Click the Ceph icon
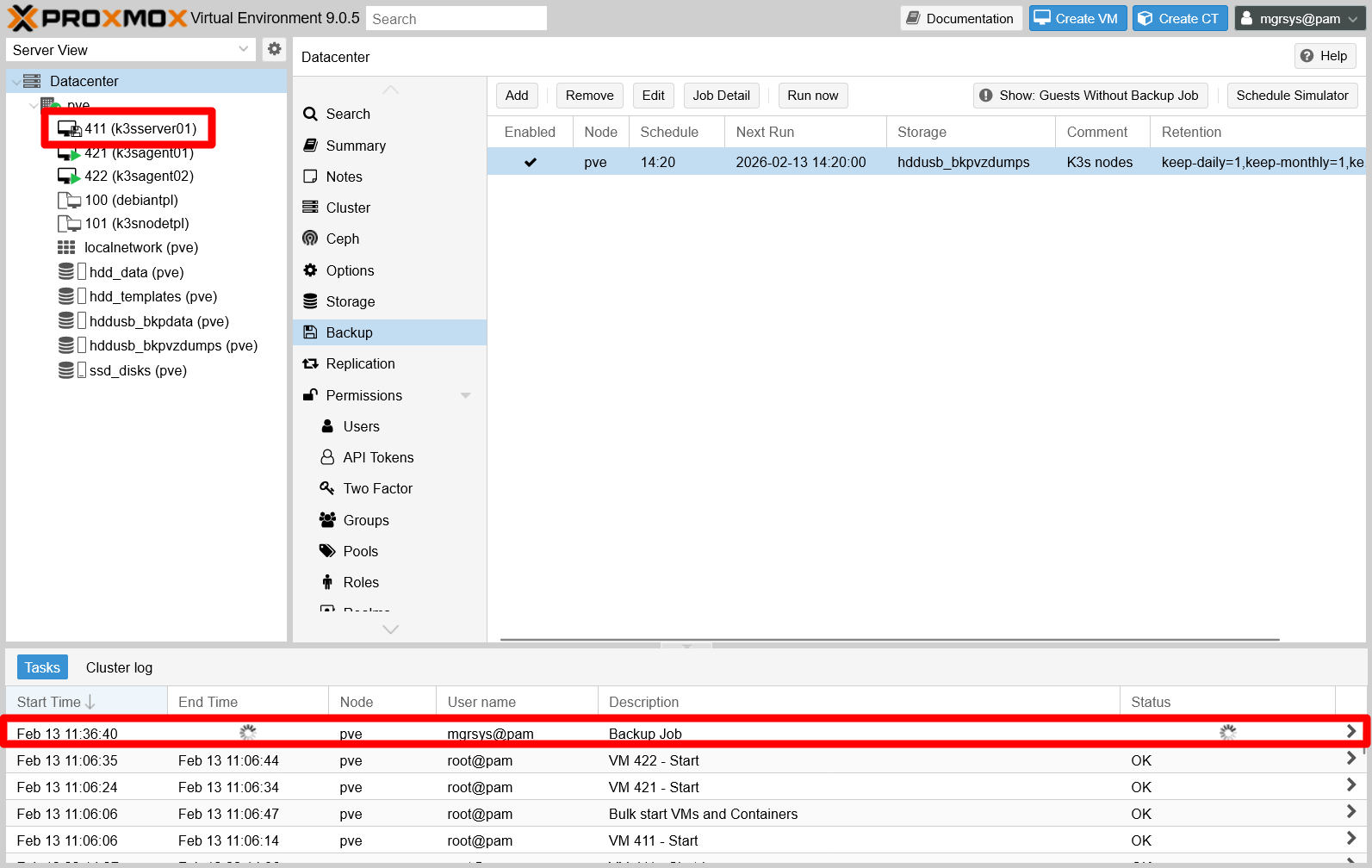1372x868 pixels. pyautogui.click(x=310, y=239)
